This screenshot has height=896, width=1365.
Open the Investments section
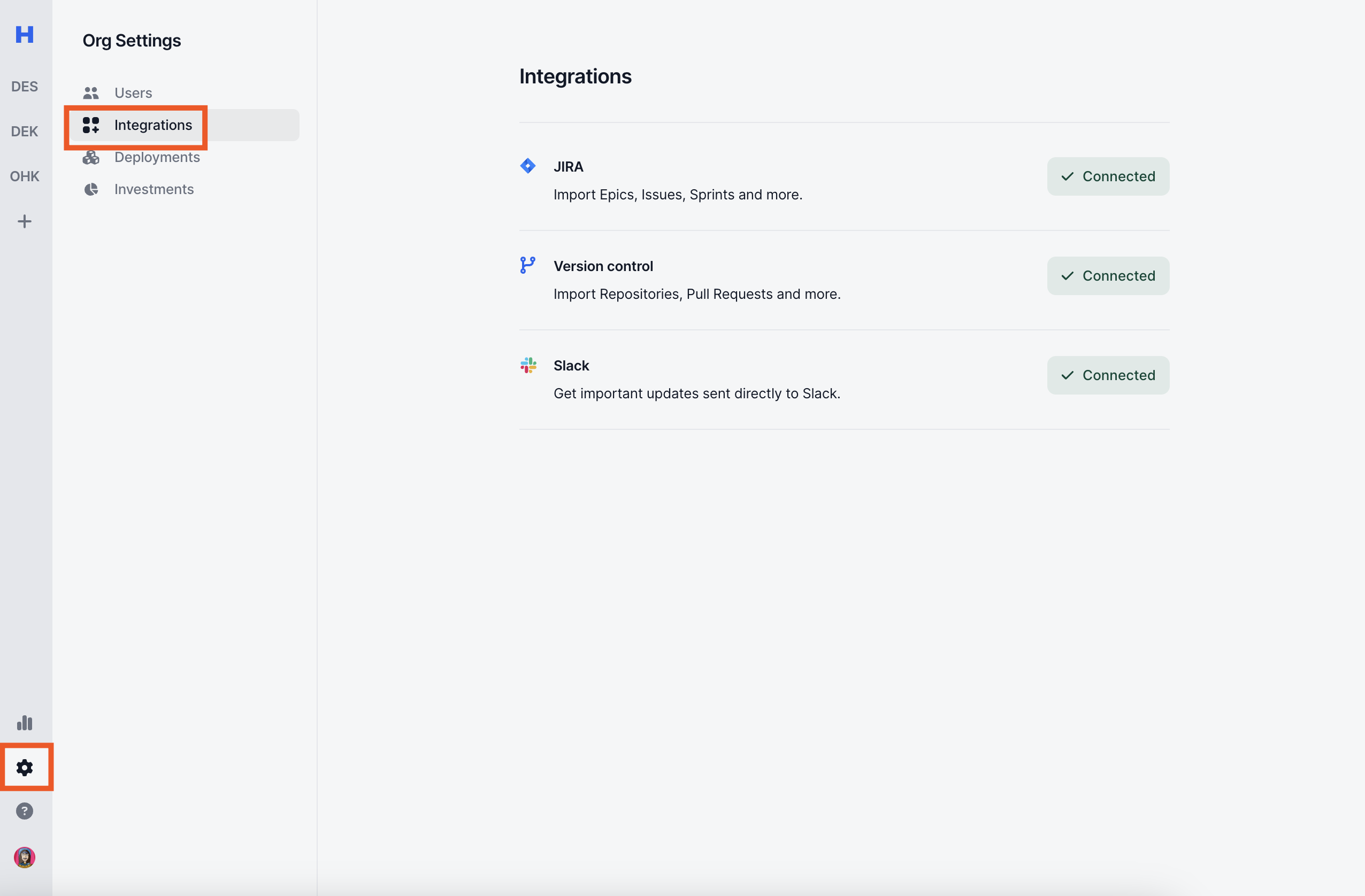click(x=154, y=189)
